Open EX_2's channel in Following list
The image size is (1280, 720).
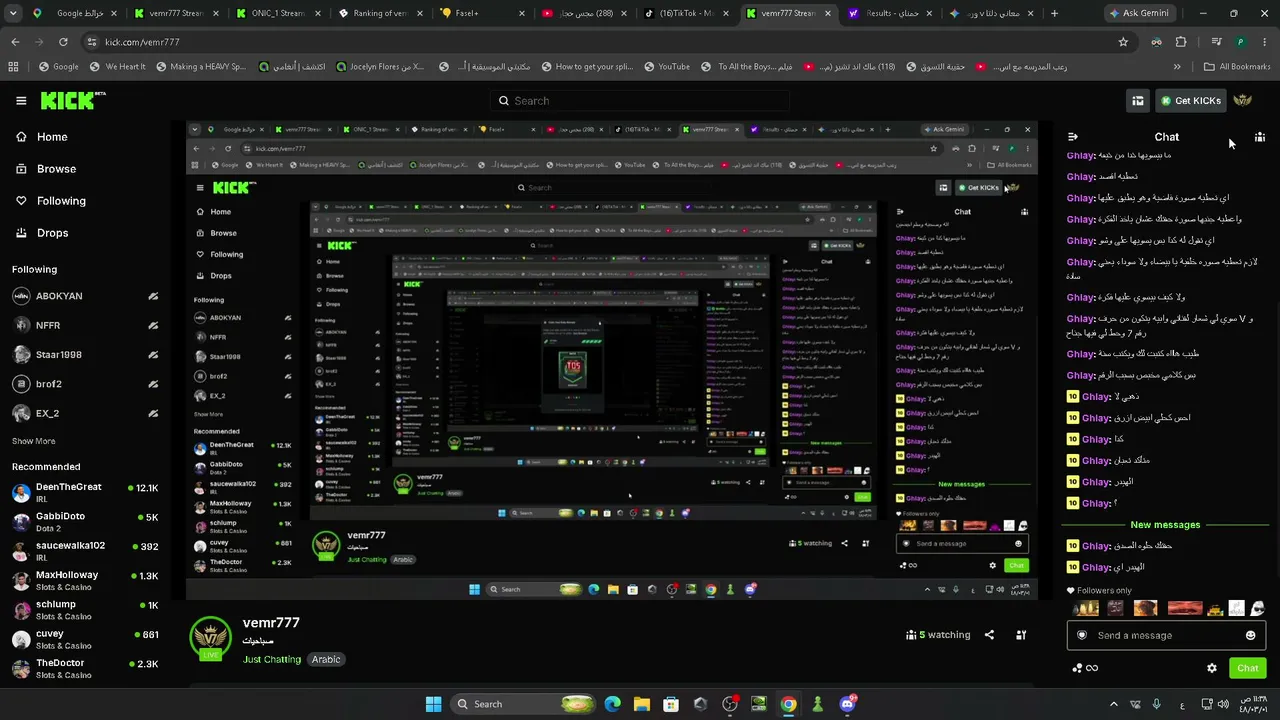pos(85,412)
